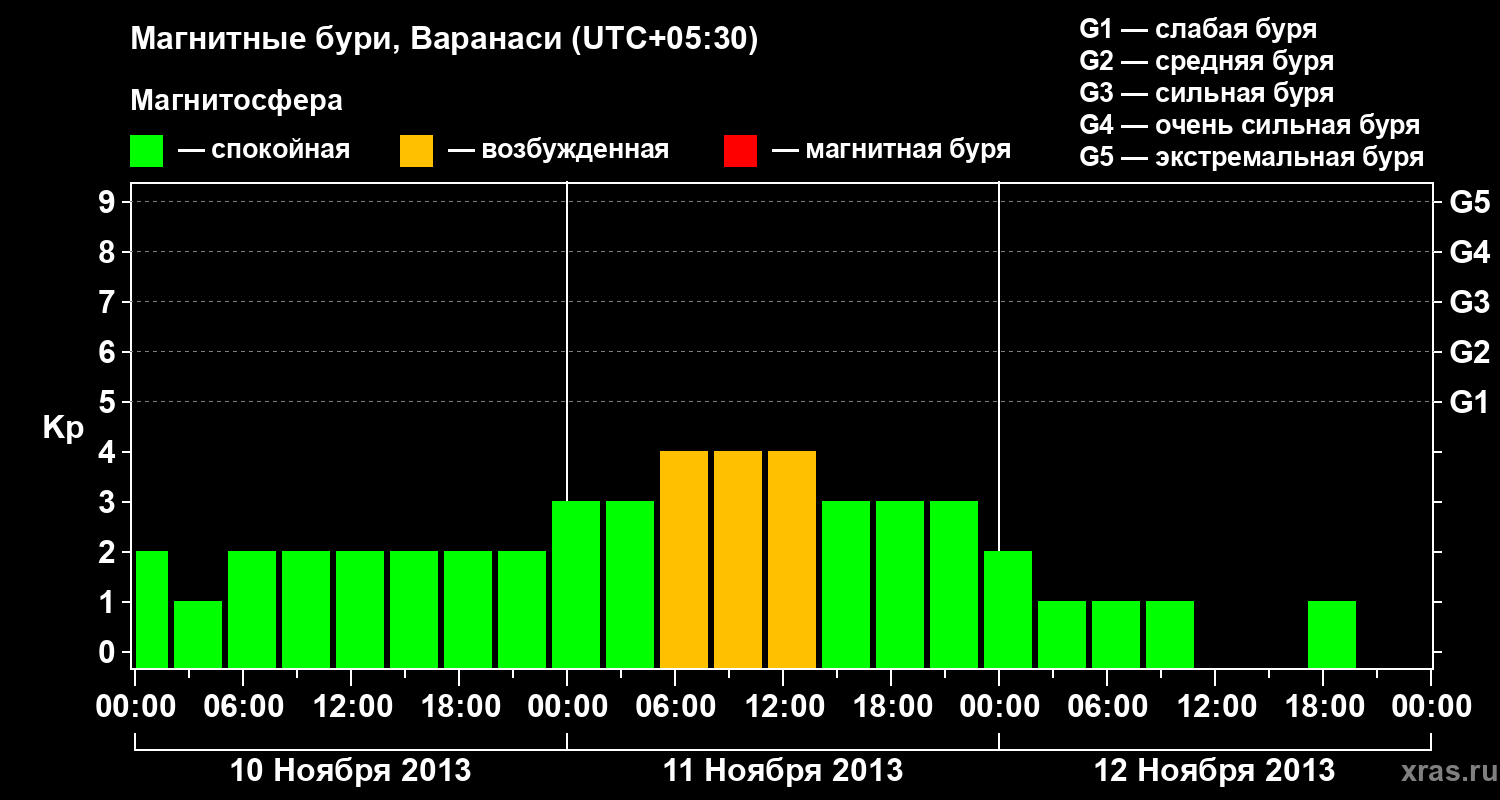Click the 'Магнитосфера' heading
Screen dimensions: 1500x800
(x=236, y=101)
